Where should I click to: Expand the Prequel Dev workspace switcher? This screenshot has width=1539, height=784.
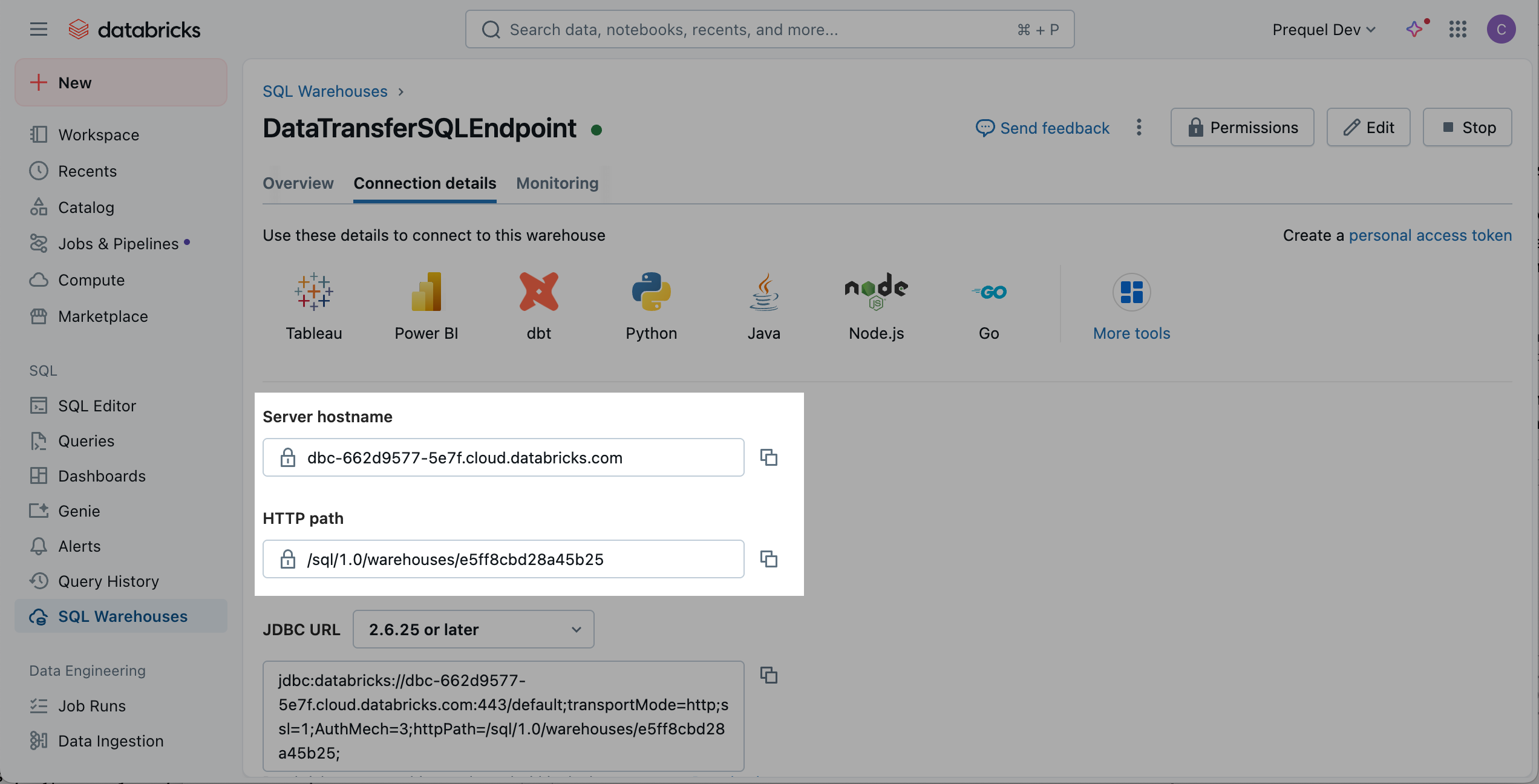(1324, 29)
